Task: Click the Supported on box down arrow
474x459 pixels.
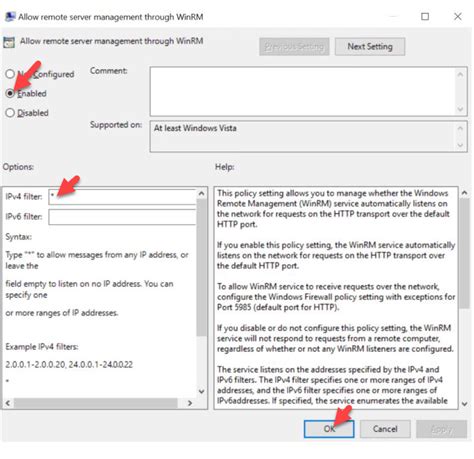Action: coord(461,145)
